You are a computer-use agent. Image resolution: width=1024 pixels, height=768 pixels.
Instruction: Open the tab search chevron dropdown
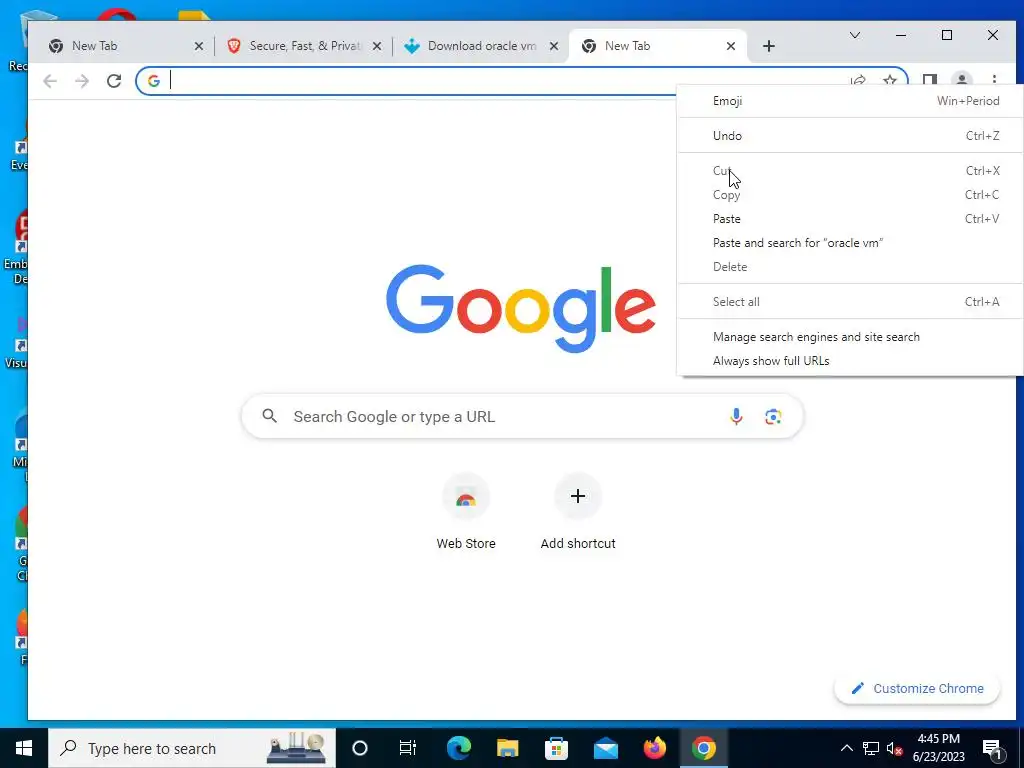click(854, 35)
